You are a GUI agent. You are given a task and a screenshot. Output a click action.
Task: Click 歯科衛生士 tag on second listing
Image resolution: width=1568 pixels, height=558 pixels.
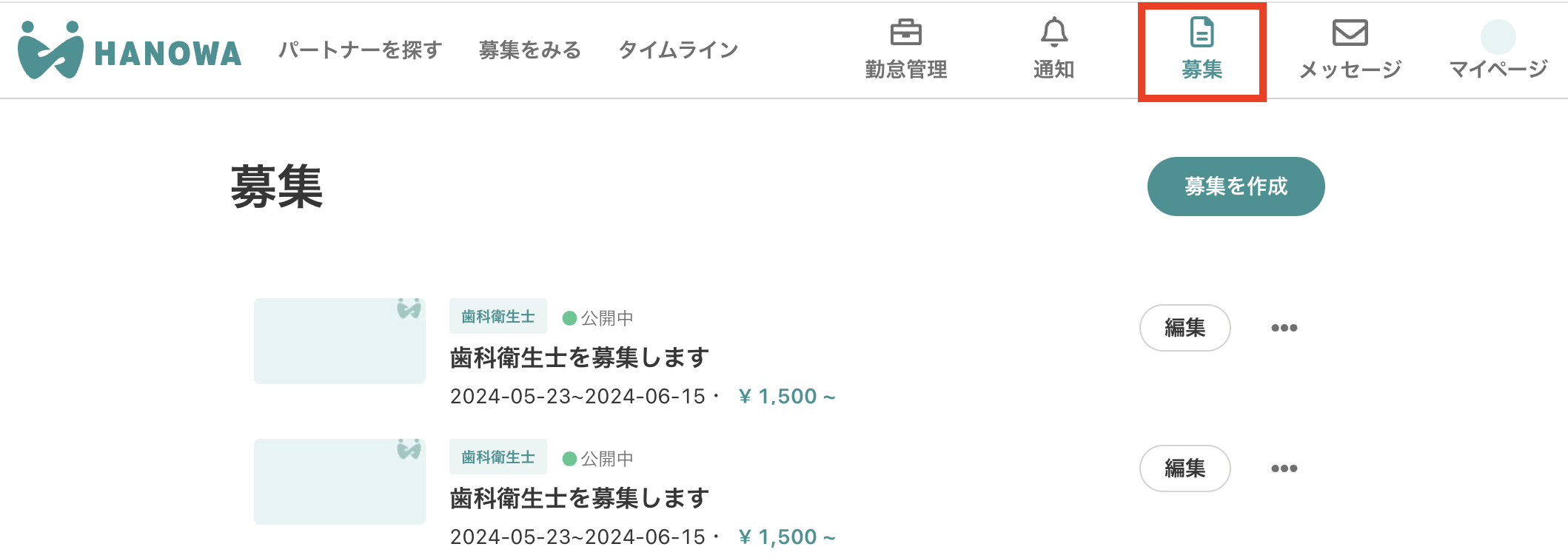pos(497,457)
